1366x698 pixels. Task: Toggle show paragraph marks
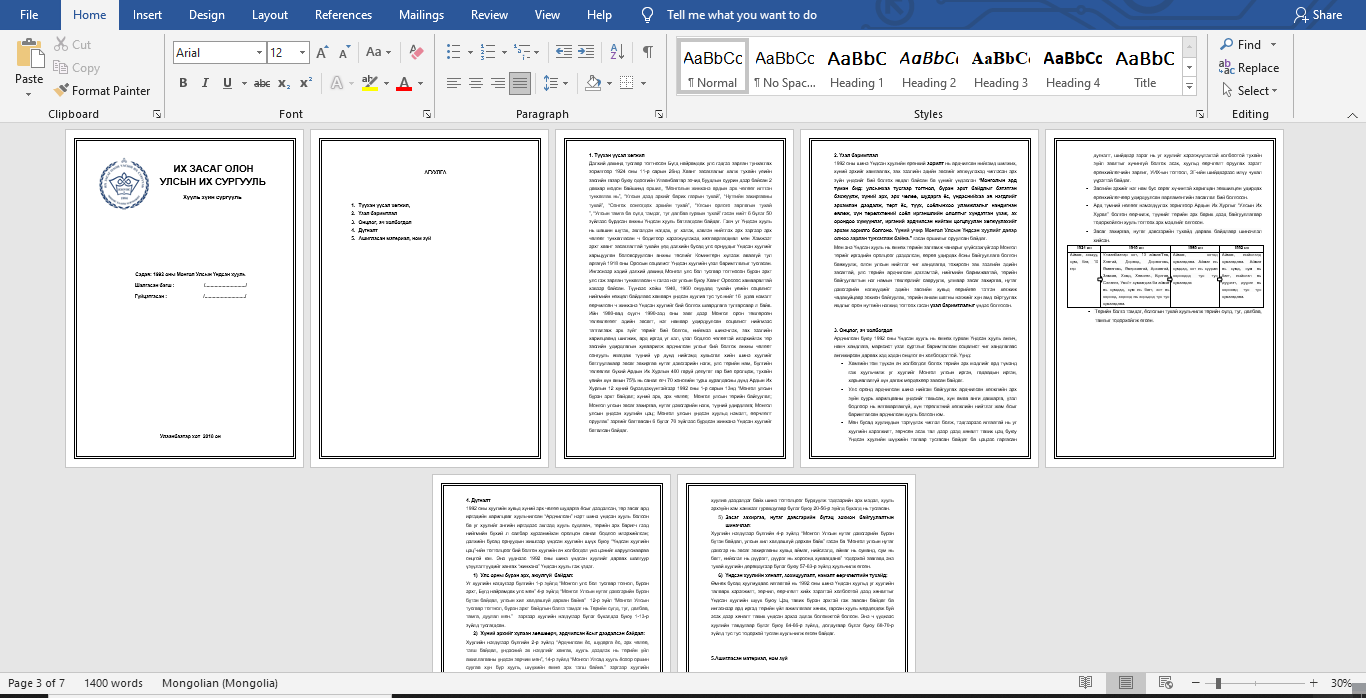648,53
